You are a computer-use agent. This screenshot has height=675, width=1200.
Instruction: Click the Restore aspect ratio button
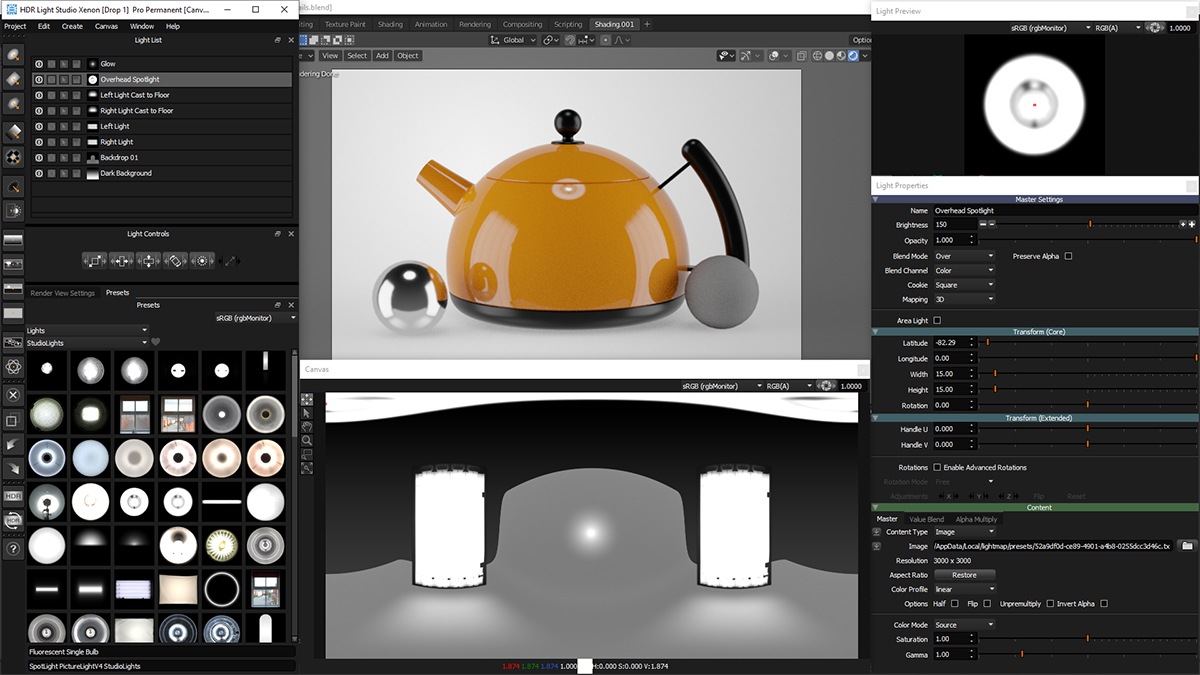pos(964,574)
